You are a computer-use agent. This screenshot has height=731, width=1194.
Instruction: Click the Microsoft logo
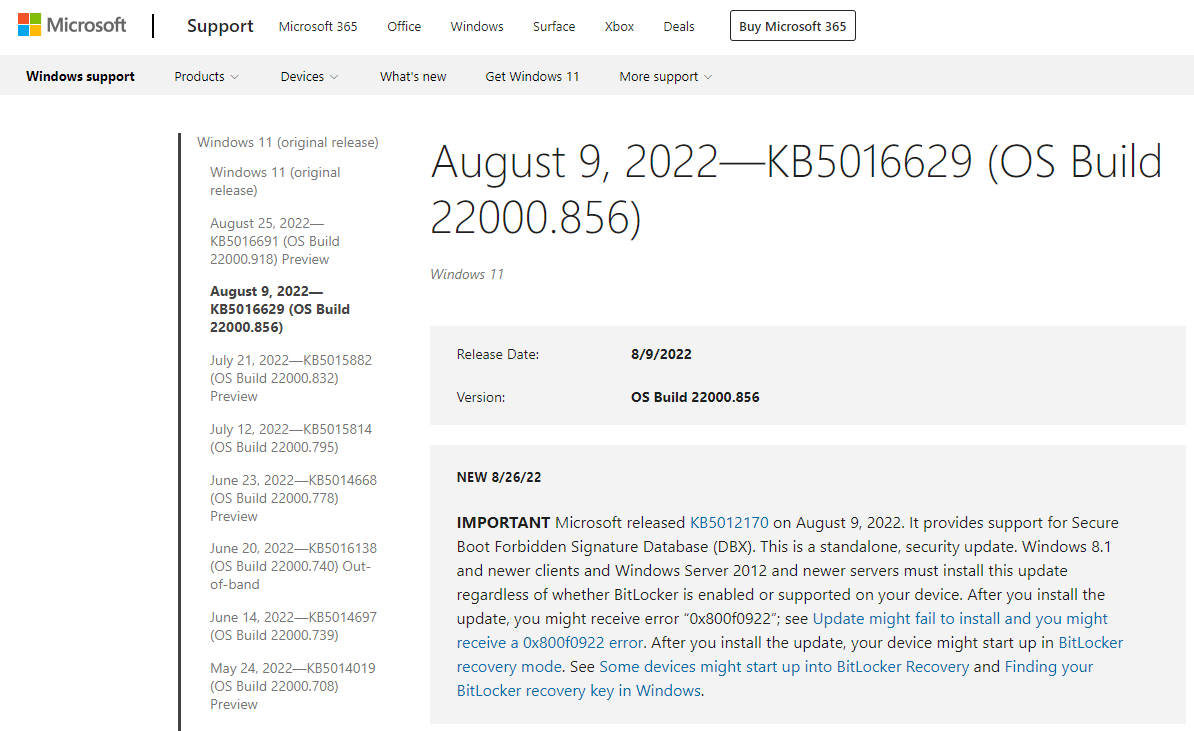coord(72,26)
